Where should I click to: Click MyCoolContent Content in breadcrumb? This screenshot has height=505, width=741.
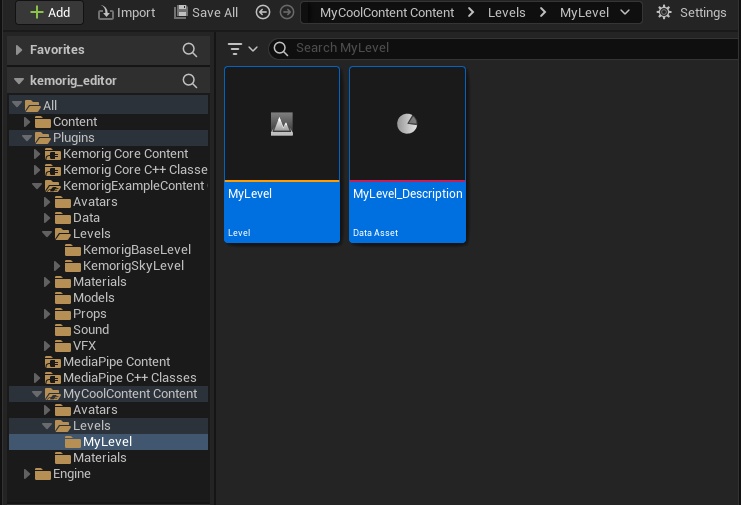click(x=386, y=13)
